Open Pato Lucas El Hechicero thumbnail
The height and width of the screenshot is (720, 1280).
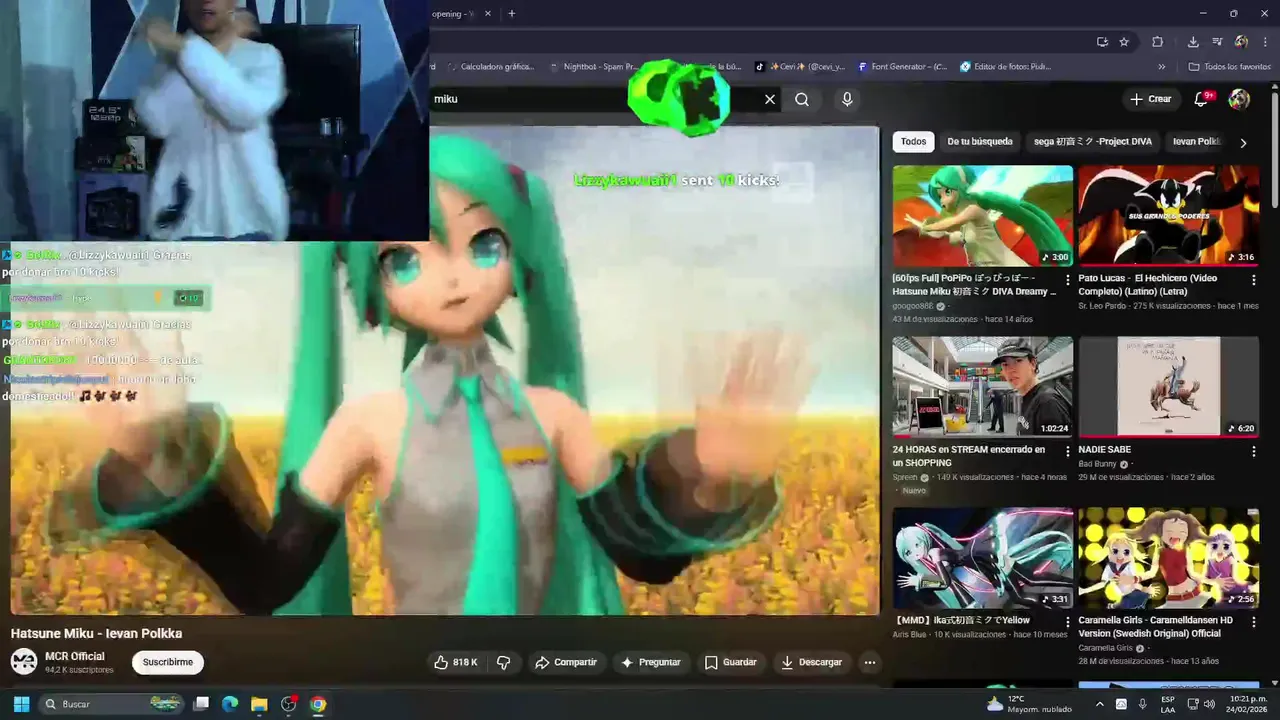[1169, 216]
